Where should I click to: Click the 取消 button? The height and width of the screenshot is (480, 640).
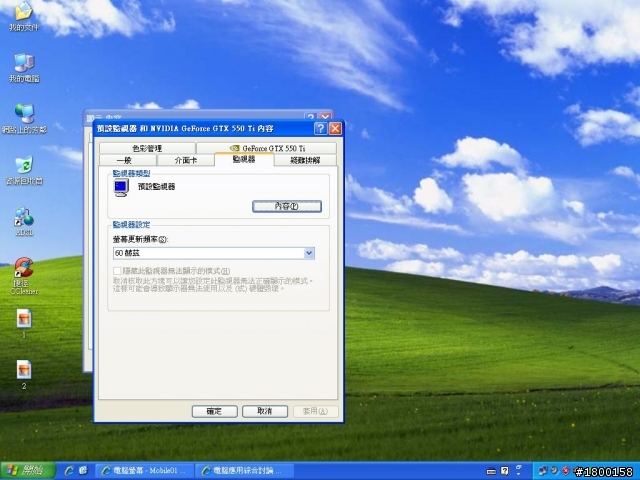coord(265,411)
